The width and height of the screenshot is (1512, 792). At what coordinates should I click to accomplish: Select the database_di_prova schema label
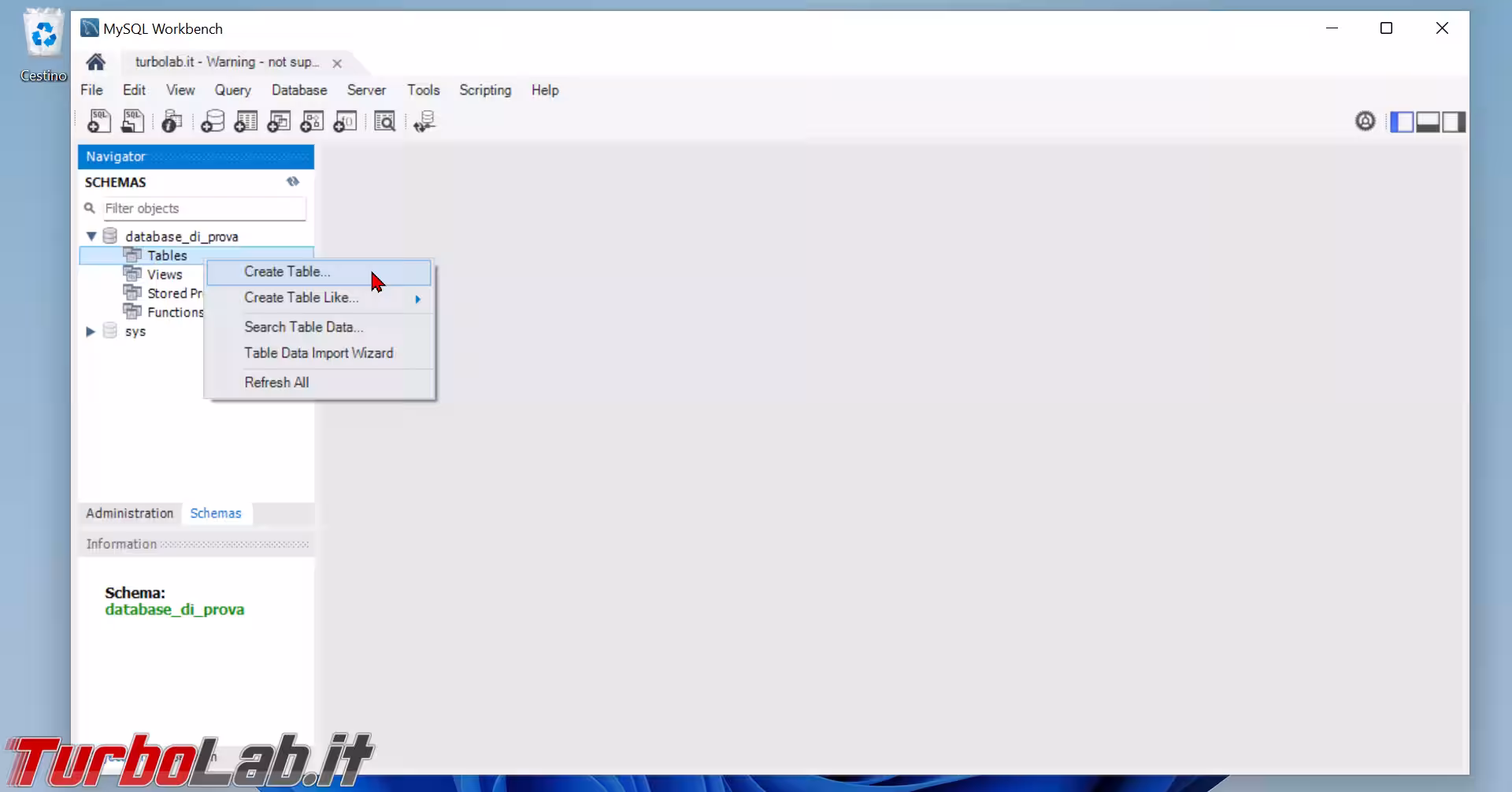182,236
